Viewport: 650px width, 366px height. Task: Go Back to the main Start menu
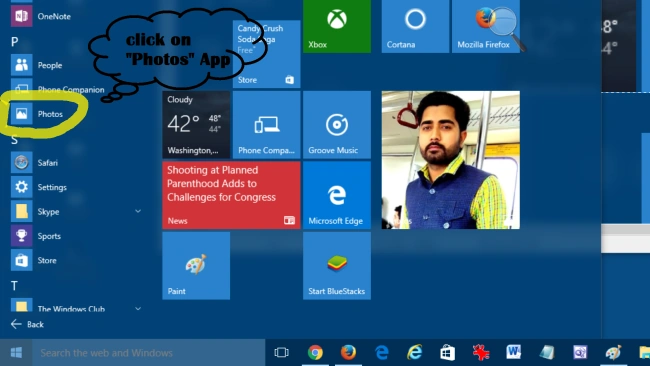point(27,324)
